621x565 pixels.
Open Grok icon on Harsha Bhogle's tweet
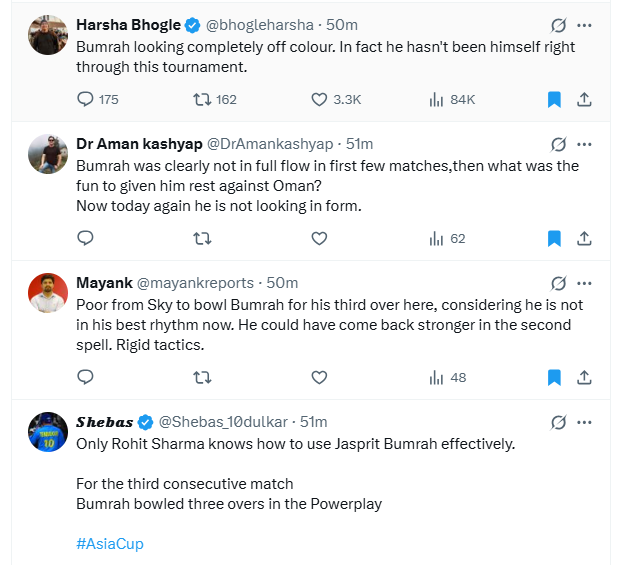point(559,23)
